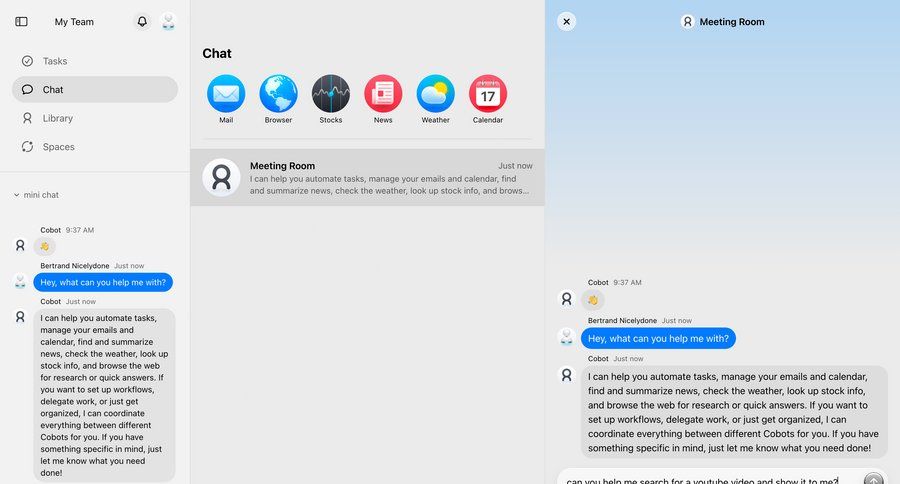Open the Weather app icon

click(x=436, y=94)
